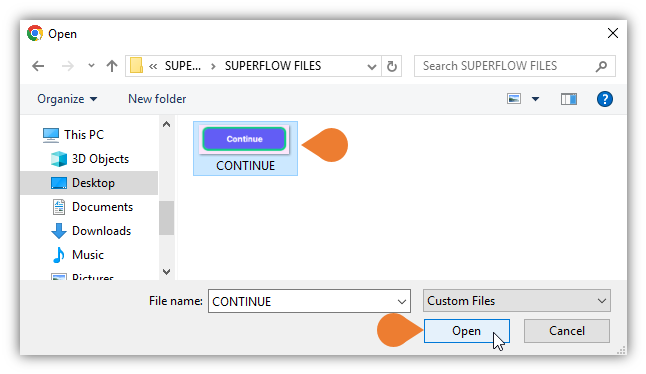The image size is (646, 374).
Task: Select SUPERFLOW FILES breadcrumb segment
Action: 273,66
